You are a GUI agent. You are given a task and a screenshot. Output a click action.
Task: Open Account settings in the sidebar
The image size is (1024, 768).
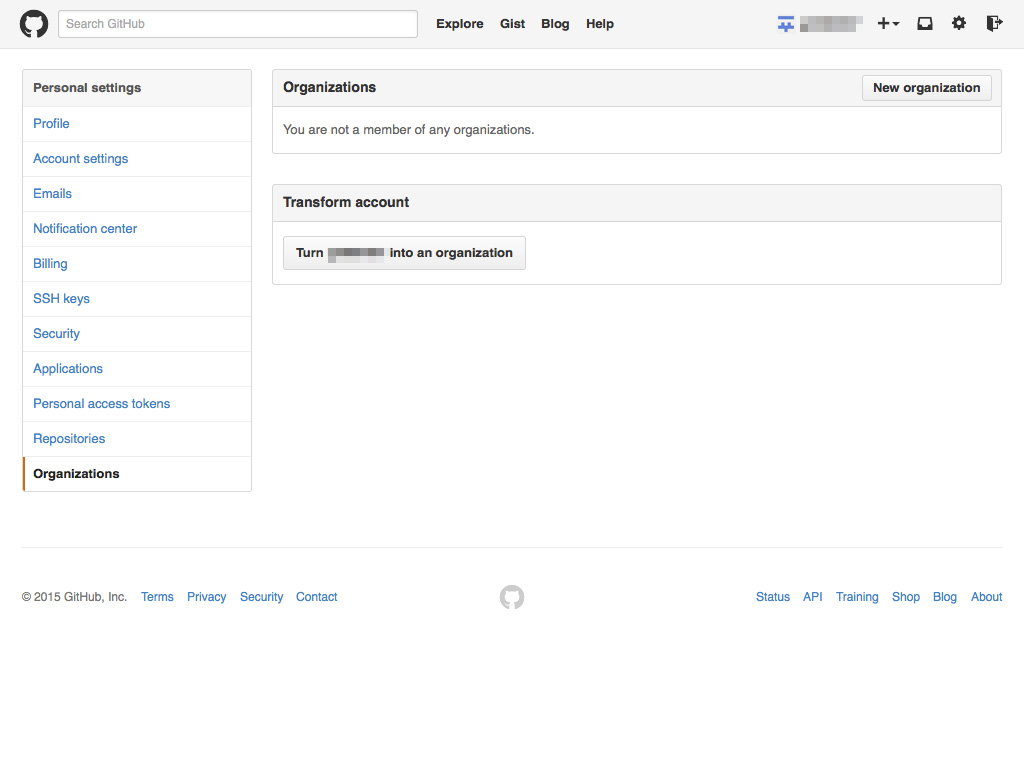[x=80, y=159]
